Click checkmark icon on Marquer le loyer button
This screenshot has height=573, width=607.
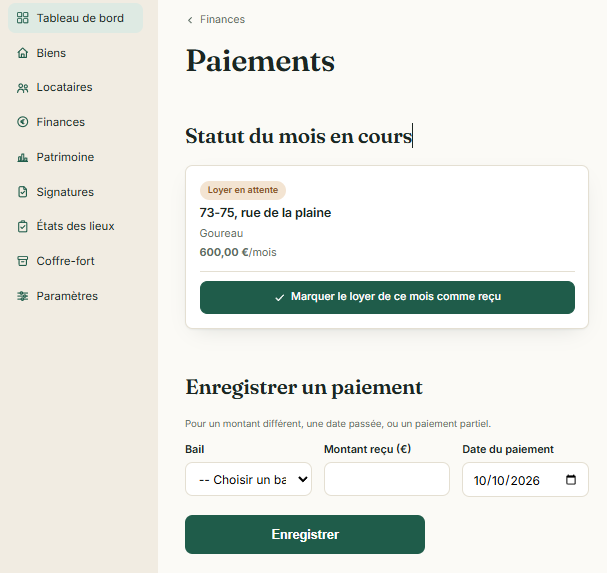(x=279, y=297)
